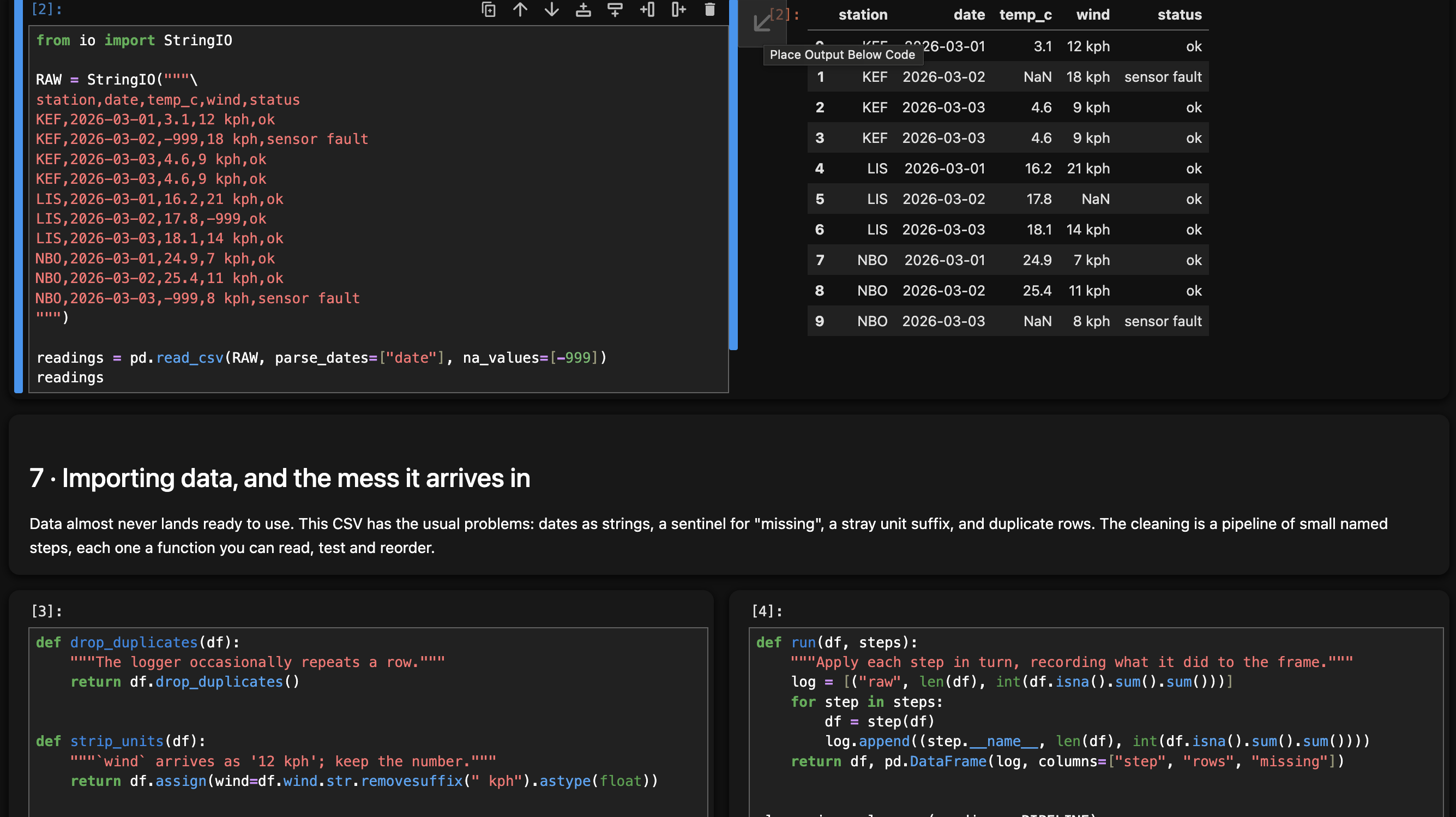Image resolution: width=1456 pixels, height=817 pixels.
Task: Insert a new cell above cell 2
Action: click(x=583, y=10)
